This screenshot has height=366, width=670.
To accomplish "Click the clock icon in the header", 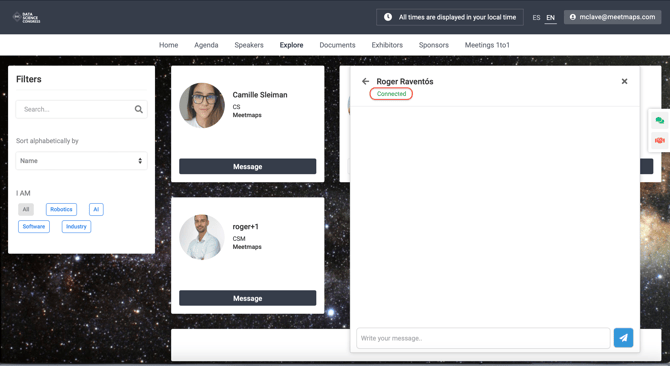I will [x=388, y=17].
